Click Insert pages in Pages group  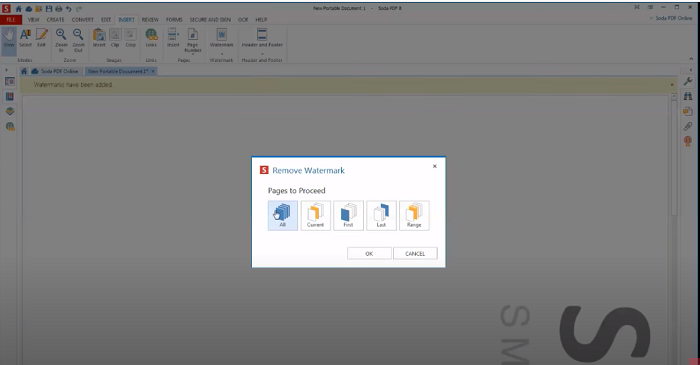point(173,38)
